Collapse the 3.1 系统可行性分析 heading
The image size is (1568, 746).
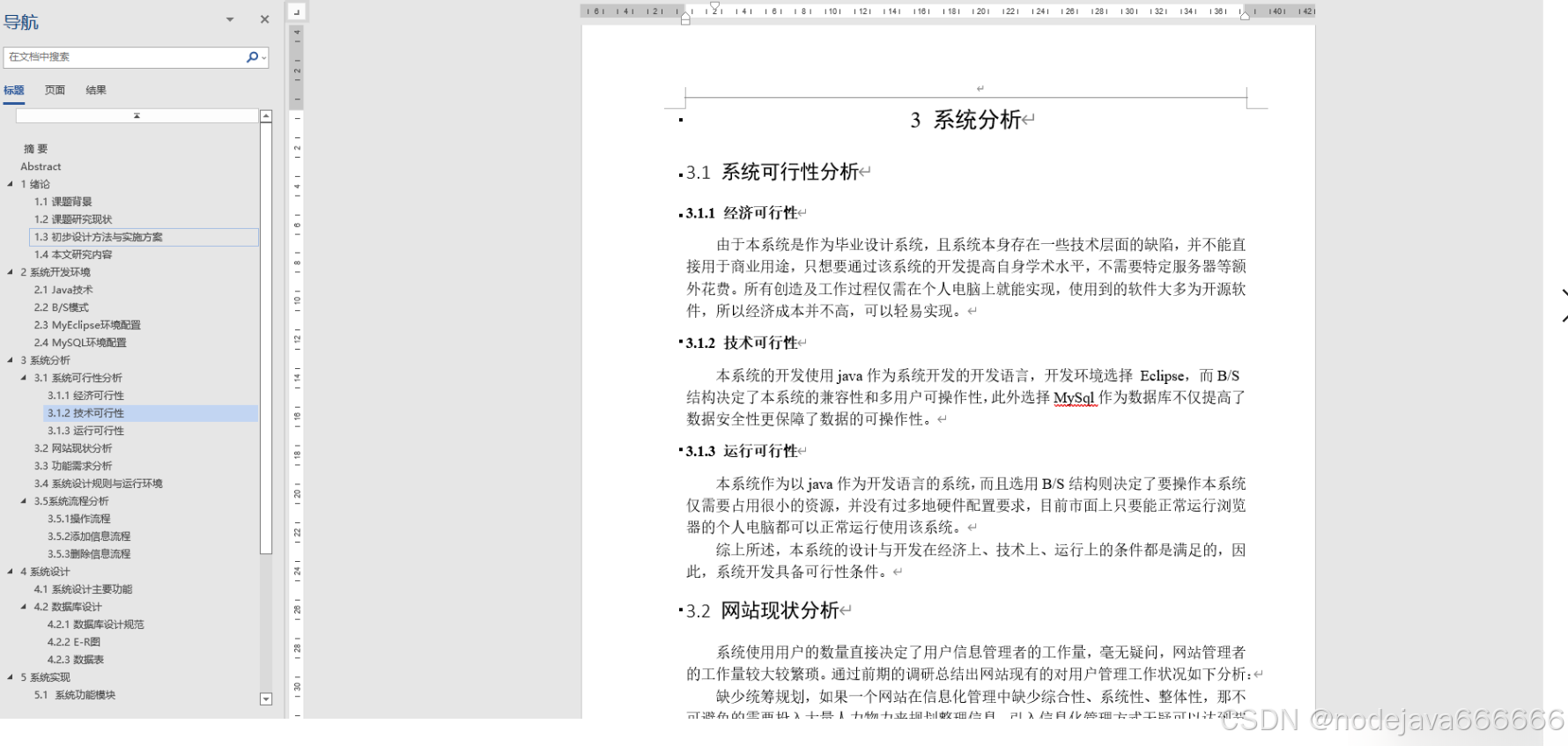click(x=24, y=378)
